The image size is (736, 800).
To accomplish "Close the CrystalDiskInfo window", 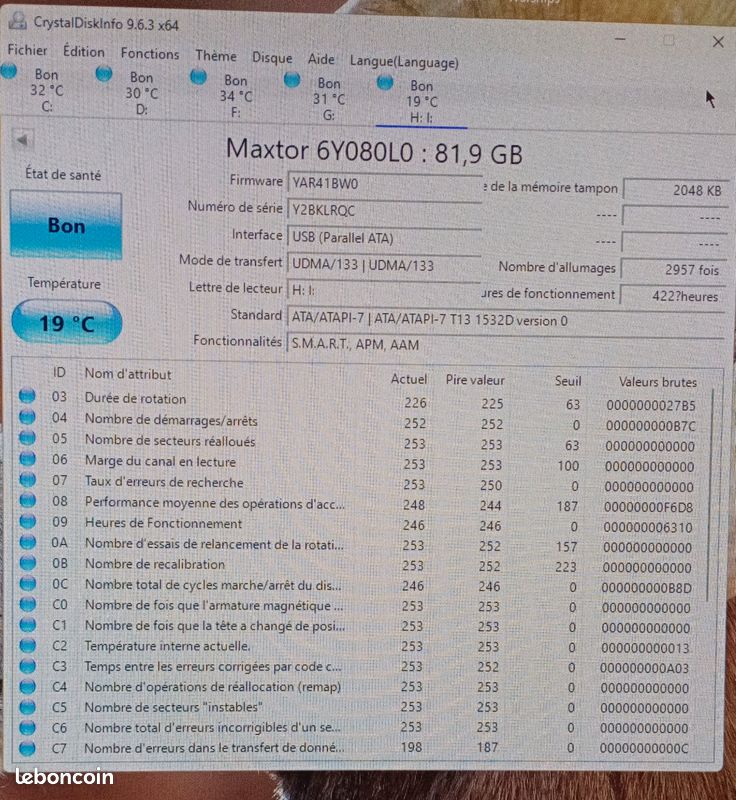I will (718, 42).
